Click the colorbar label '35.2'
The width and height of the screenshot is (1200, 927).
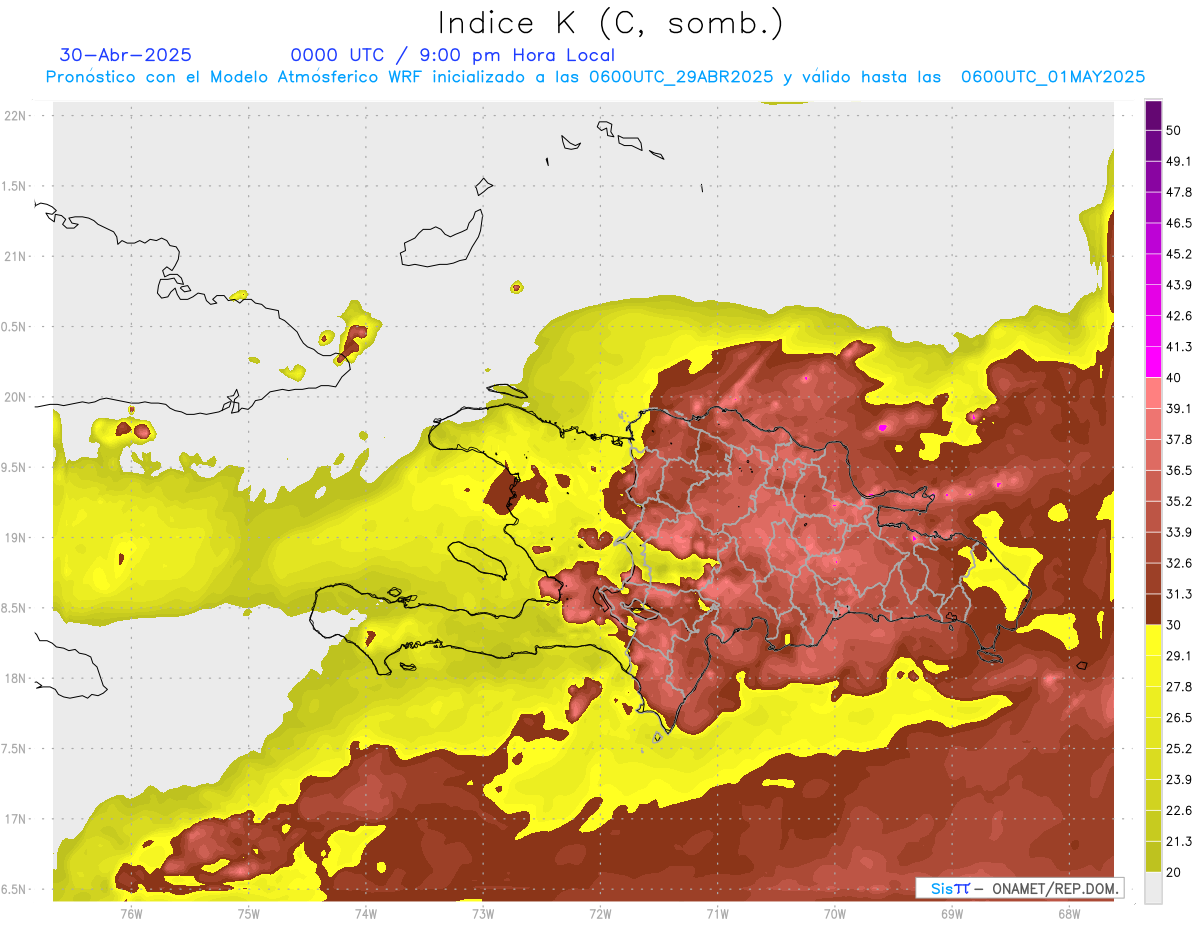[1179, 501]
